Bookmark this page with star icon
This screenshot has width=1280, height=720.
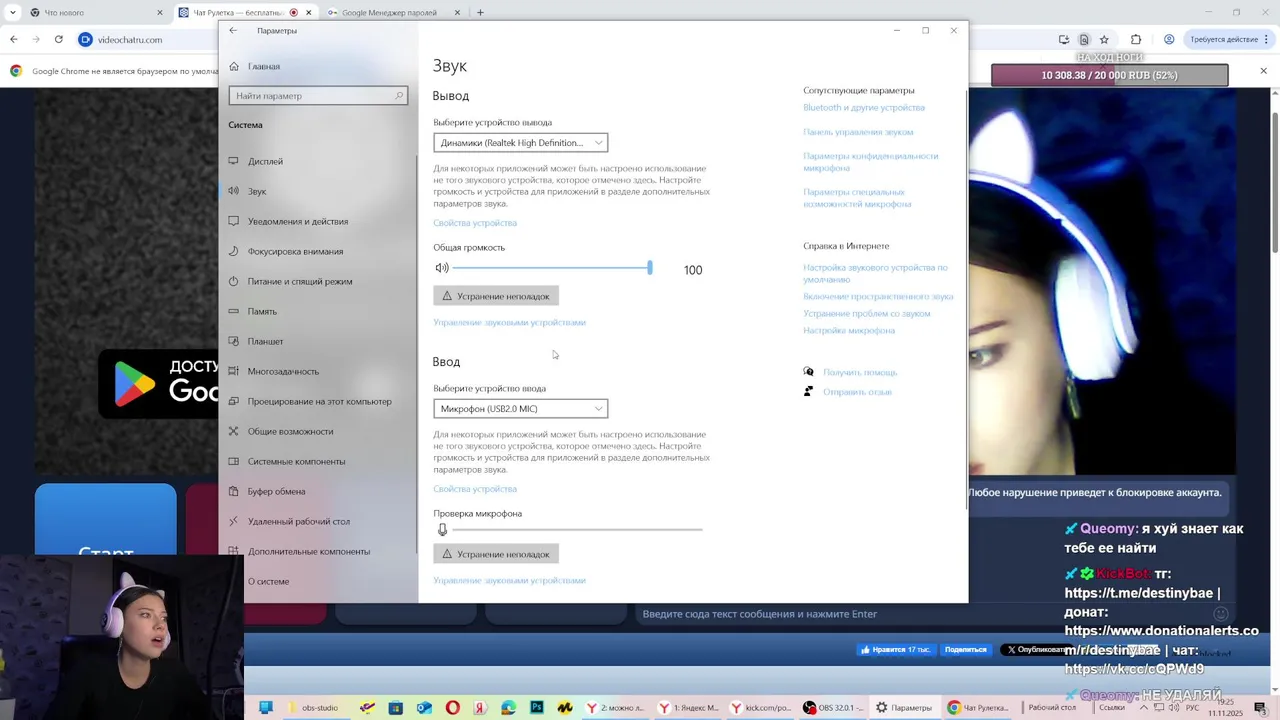[x=1104, y=39]
